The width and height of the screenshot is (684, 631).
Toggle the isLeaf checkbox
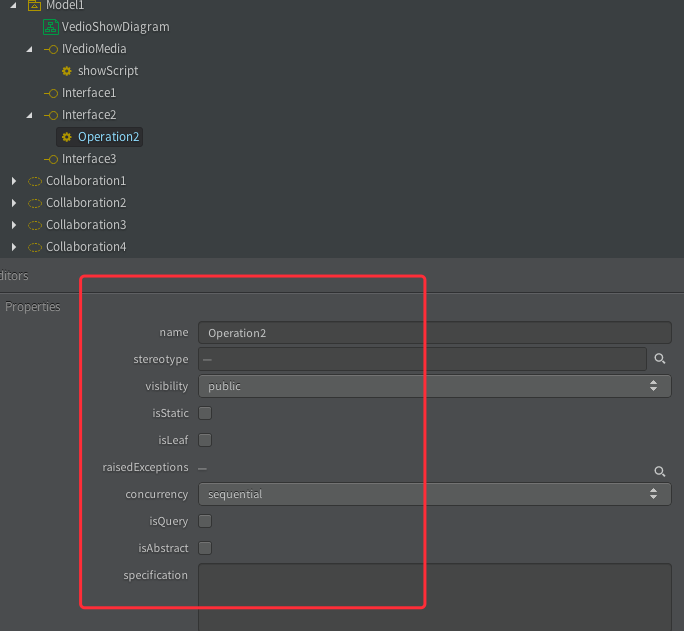[205, 440]
